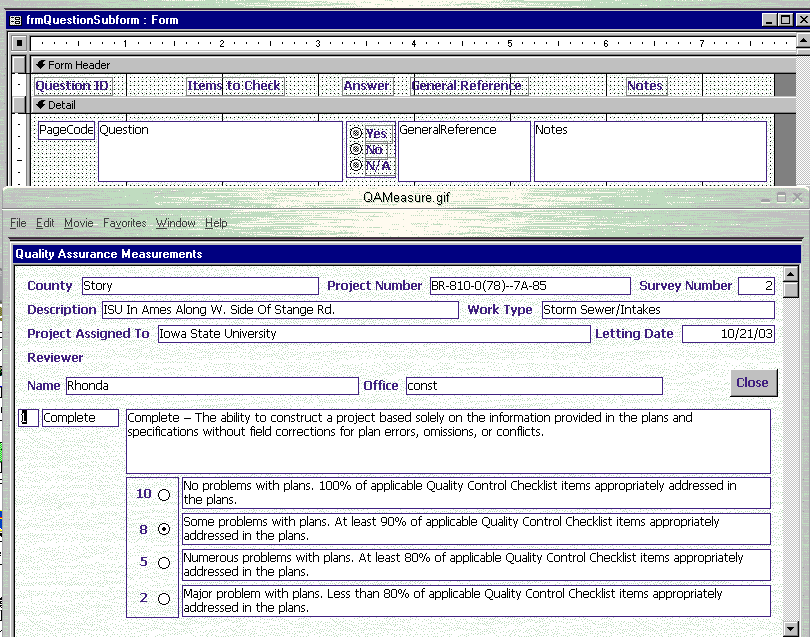Choose the score 2 radio button
The height and width of the screenshot is (637, 810).
point(164,599)
